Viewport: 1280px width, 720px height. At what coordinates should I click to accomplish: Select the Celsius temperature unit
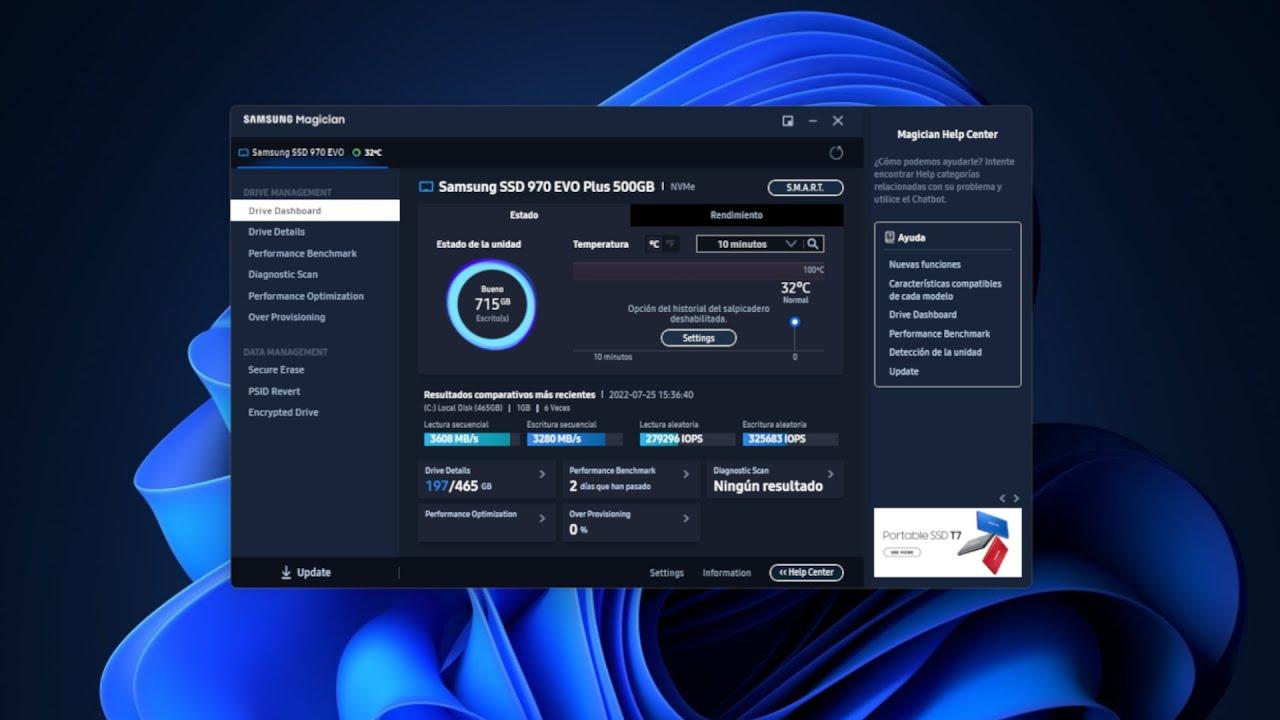(655, 243)
